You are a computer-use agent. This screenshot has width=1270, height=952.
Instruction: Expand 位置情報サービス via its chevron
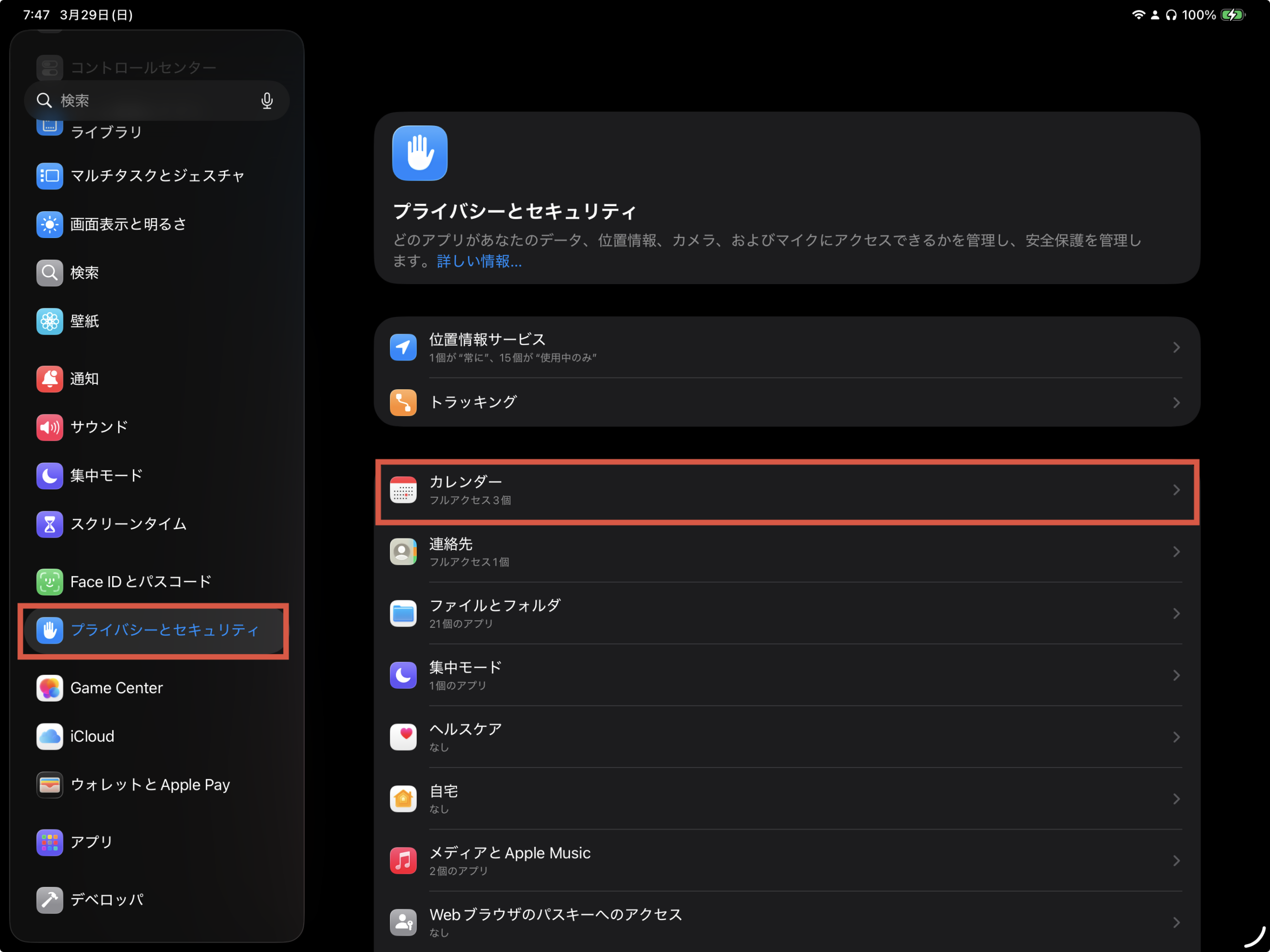(1176, 347)
